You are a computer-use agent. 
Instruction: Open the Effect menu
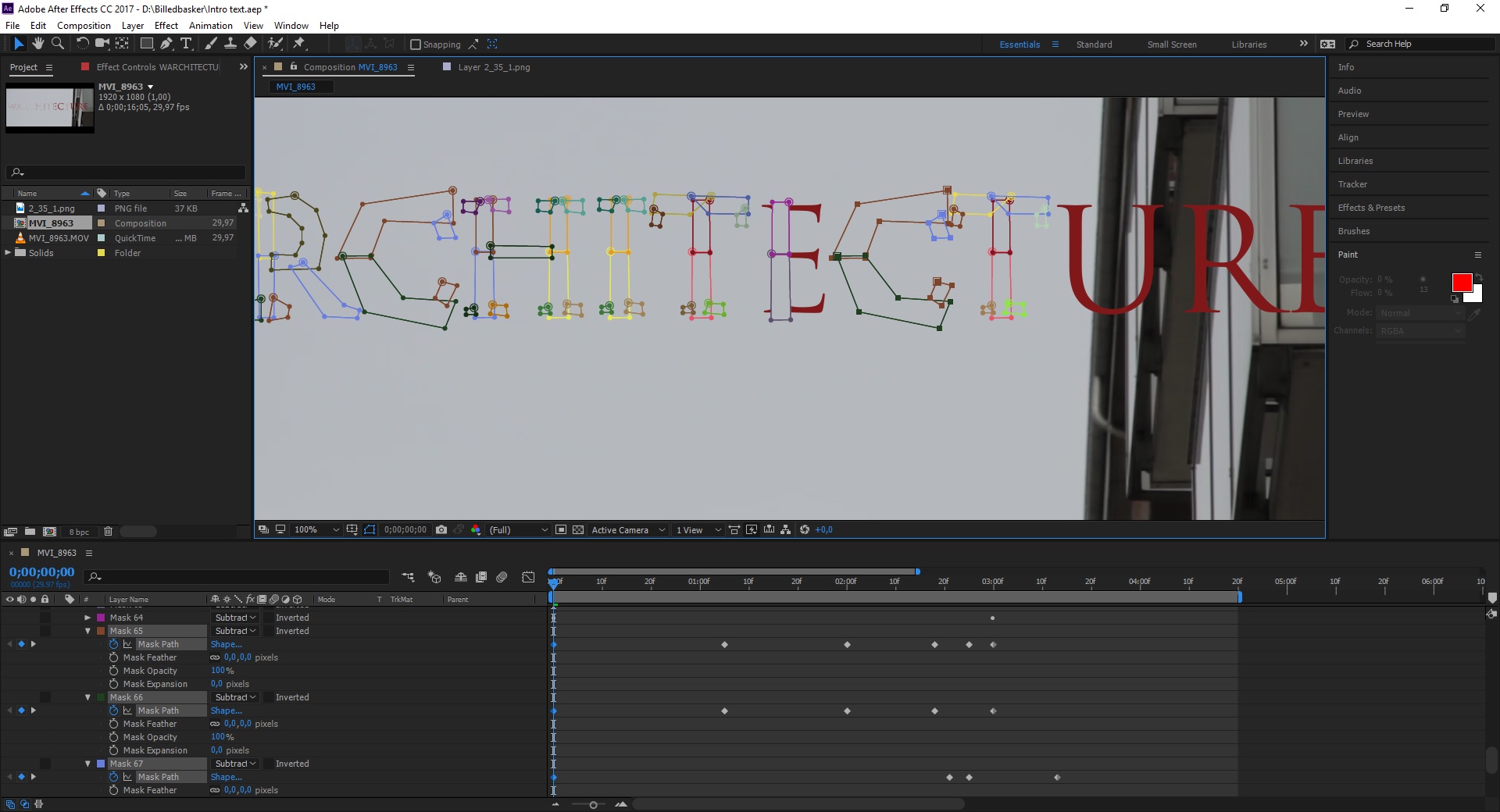coord(166,26)
